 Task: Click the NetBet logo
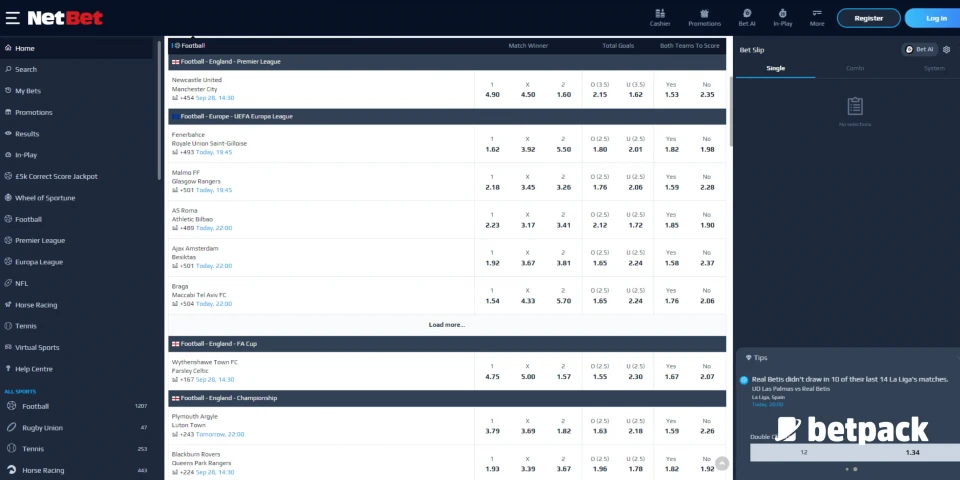(x=65, y=18)
